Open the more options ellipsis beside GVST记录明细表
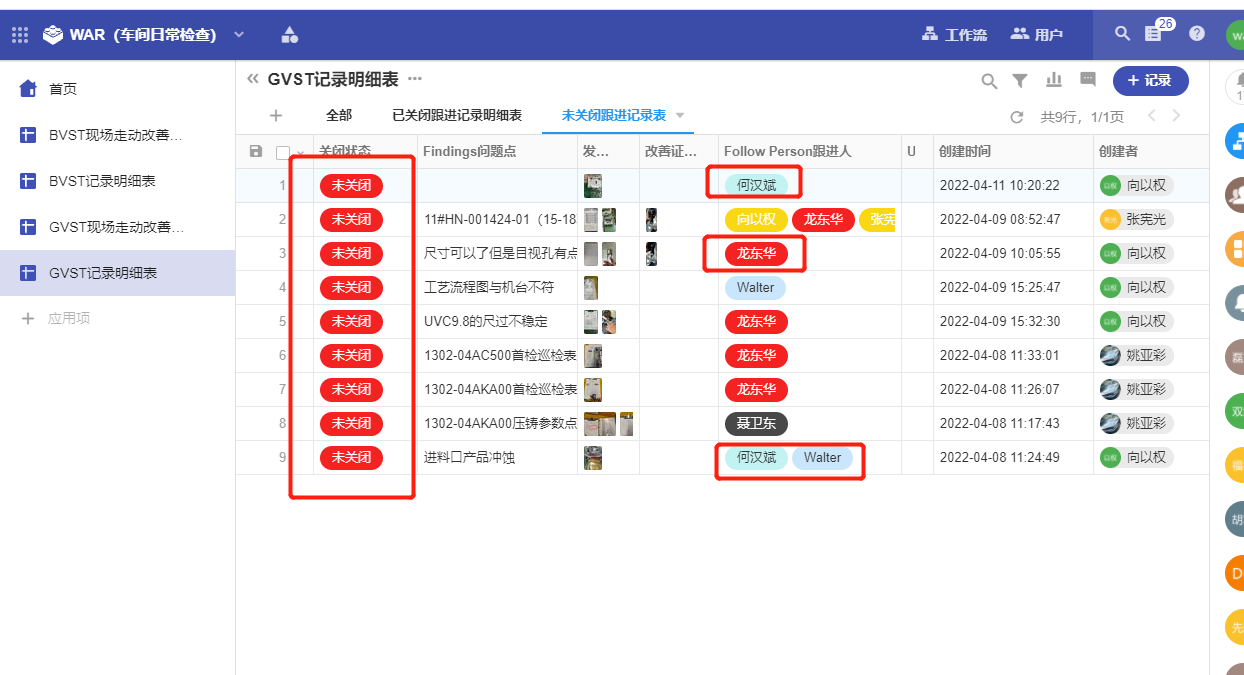Screen dimensions: 1244x675 click(415, 79)
